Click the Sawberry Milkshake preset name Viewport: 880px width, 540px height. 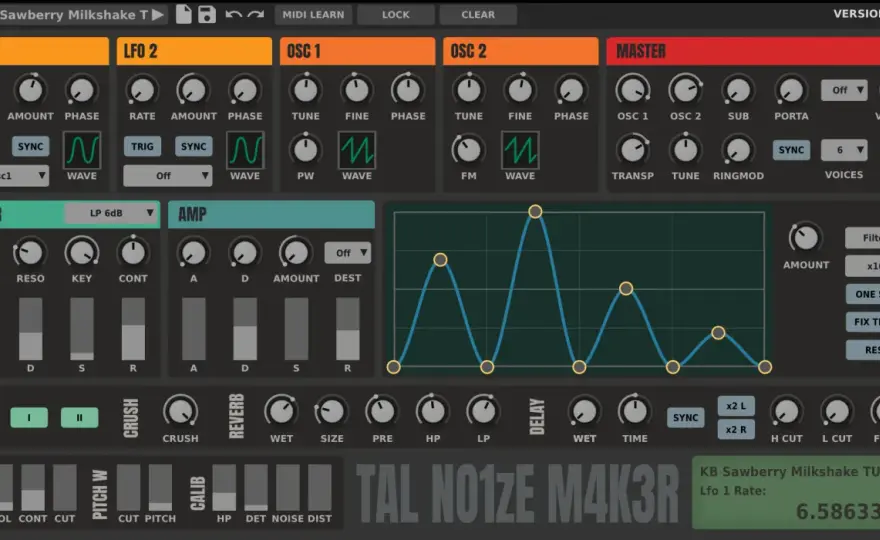(74, 15)
